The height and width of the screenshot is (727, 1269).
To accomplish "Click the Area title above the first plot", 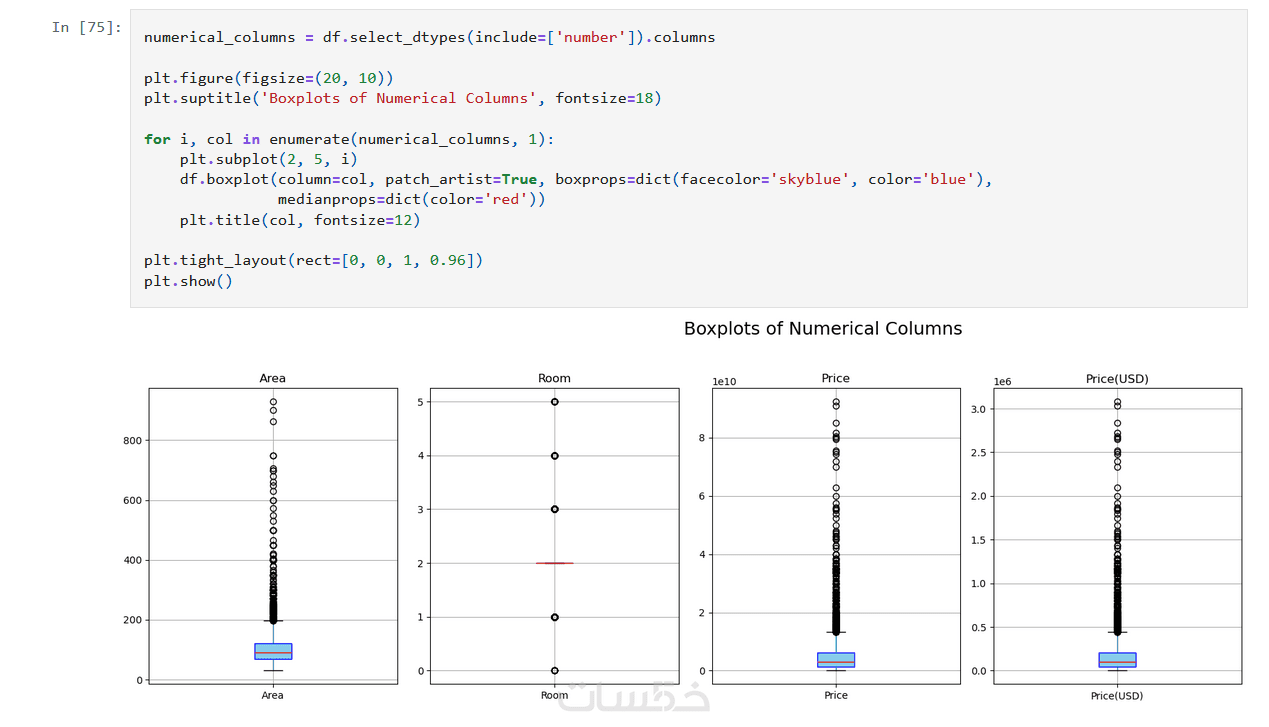I will [x=272, y=378].
